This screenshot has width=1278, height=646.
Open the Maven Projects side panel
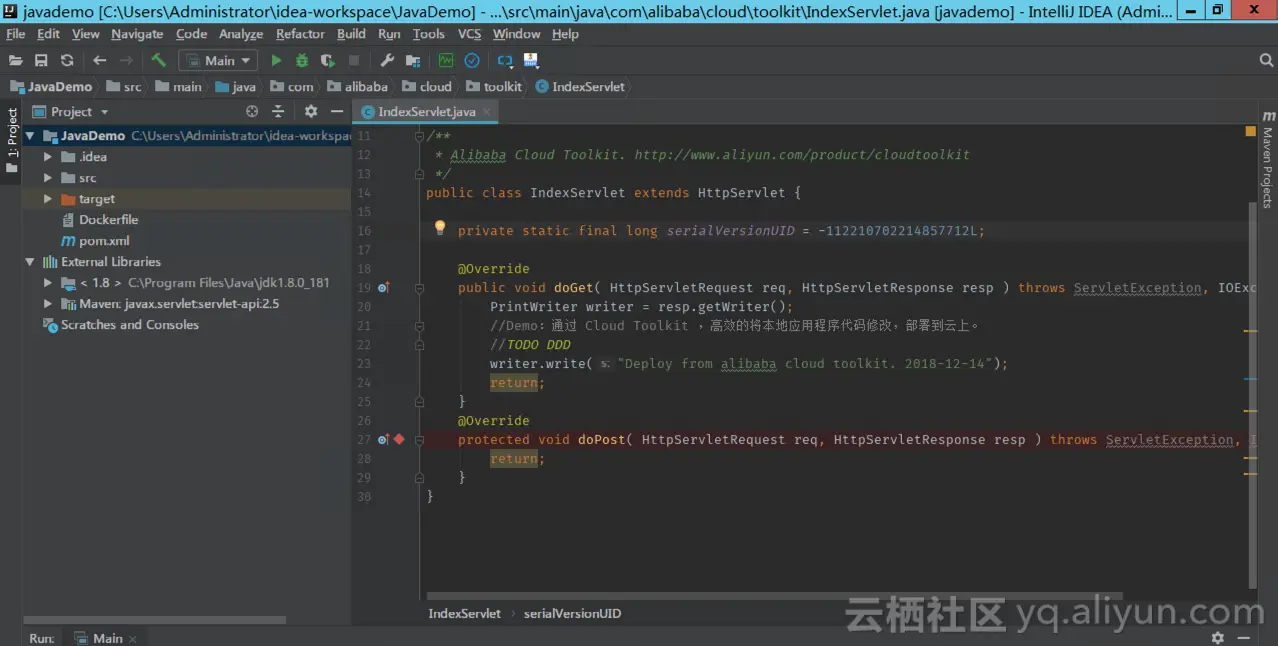(1267, 158)
